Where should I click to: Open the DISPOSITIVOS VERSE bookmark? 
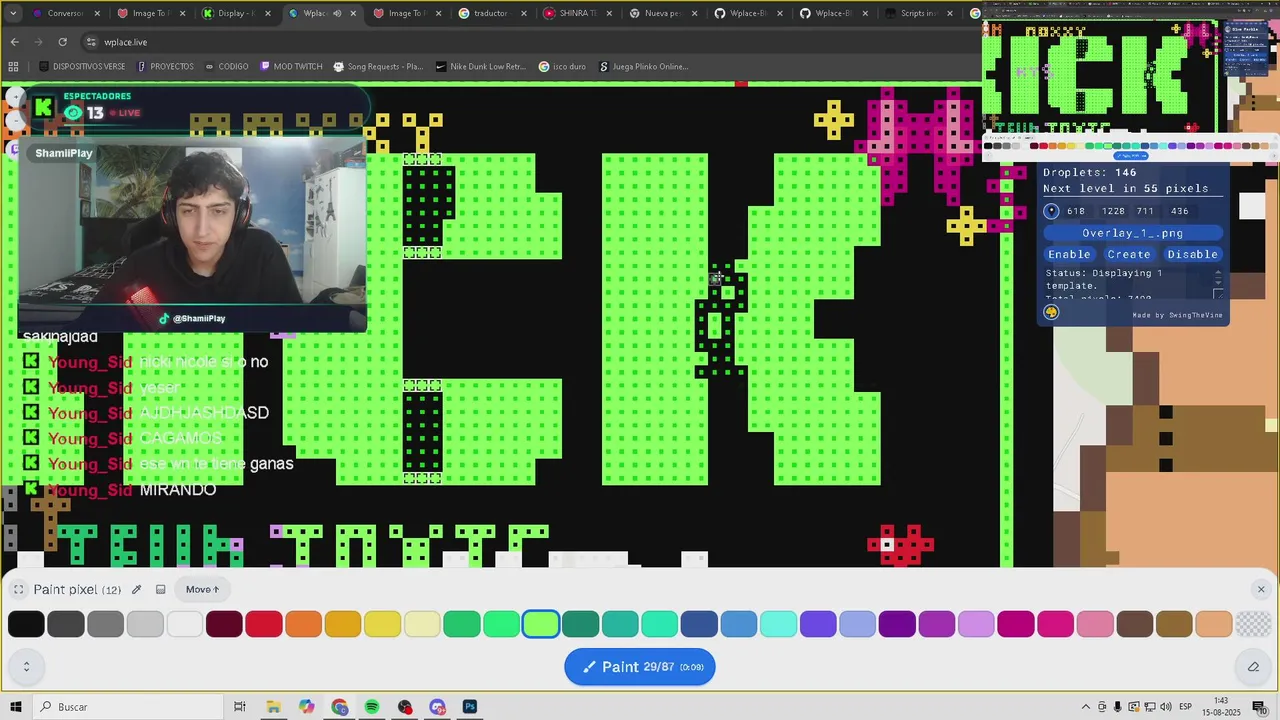pyautogui.click(x=82, y=67)
